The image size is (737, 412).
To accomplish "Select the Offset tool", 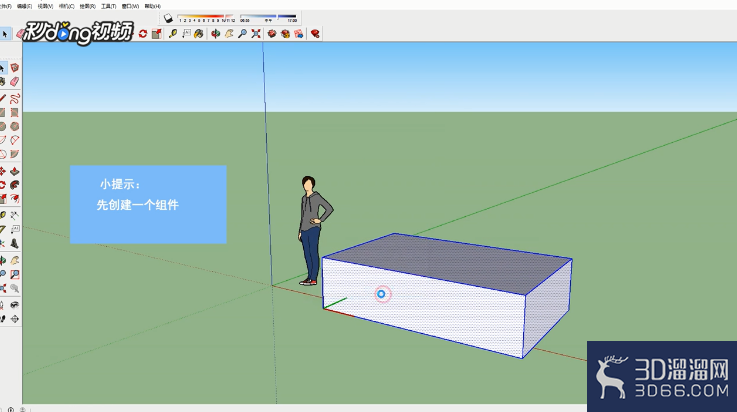I will 15,199.
